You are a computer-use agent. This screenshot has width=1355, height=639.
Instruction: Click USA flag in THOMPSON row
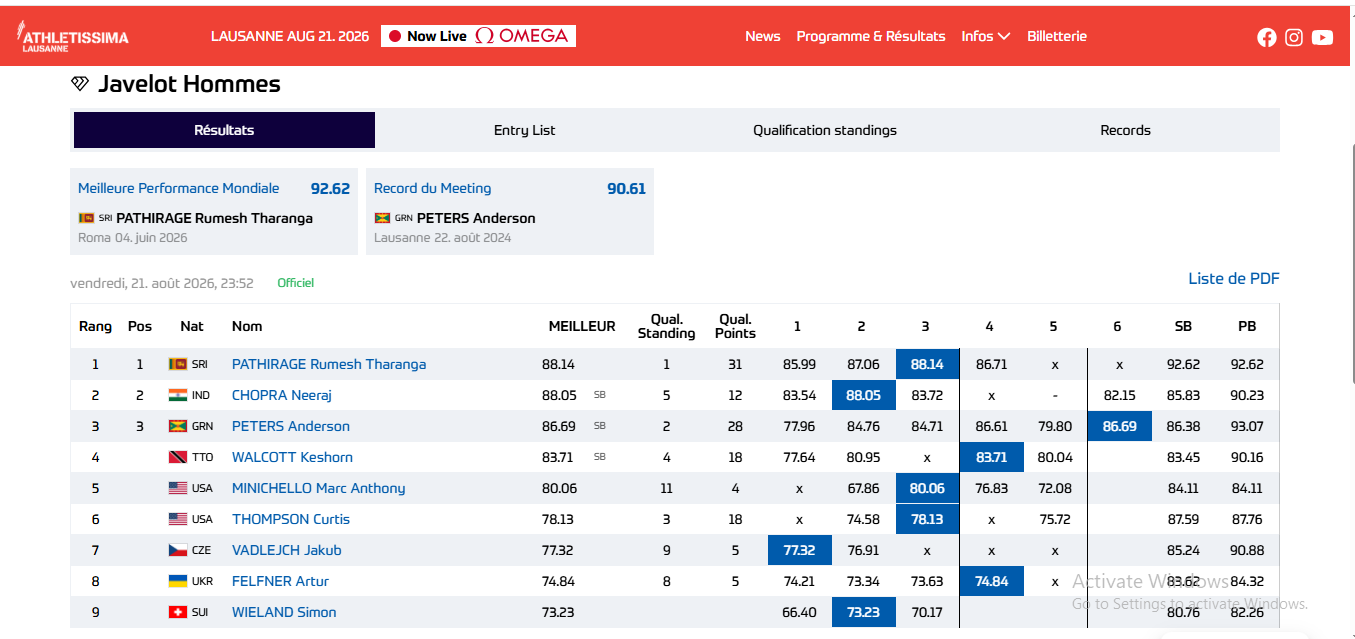coord(178,519)
